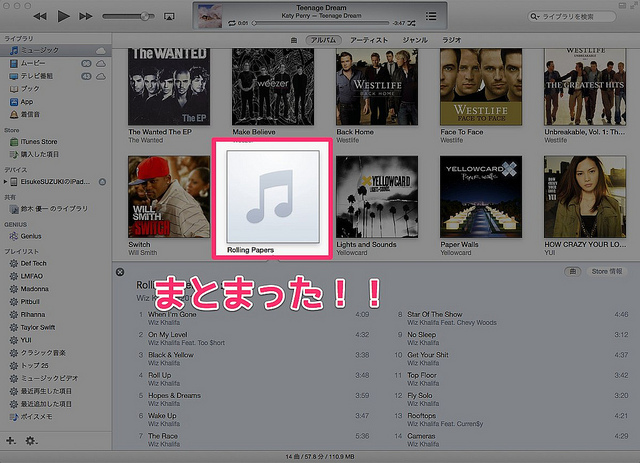Open the gear settings menu at sidebar bottom

31,441
